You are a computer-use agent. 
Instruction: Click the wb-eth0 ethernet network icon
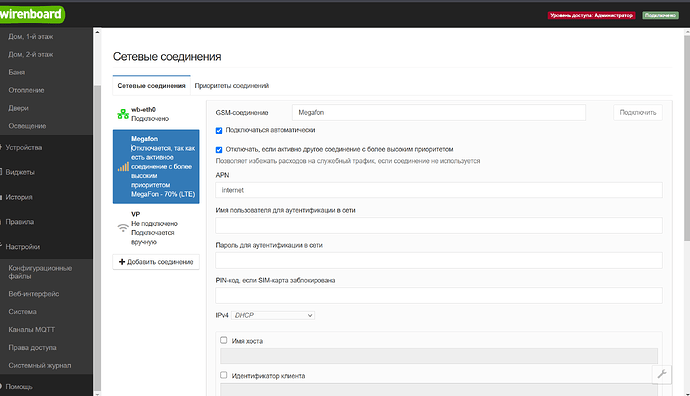click(123, 114)
